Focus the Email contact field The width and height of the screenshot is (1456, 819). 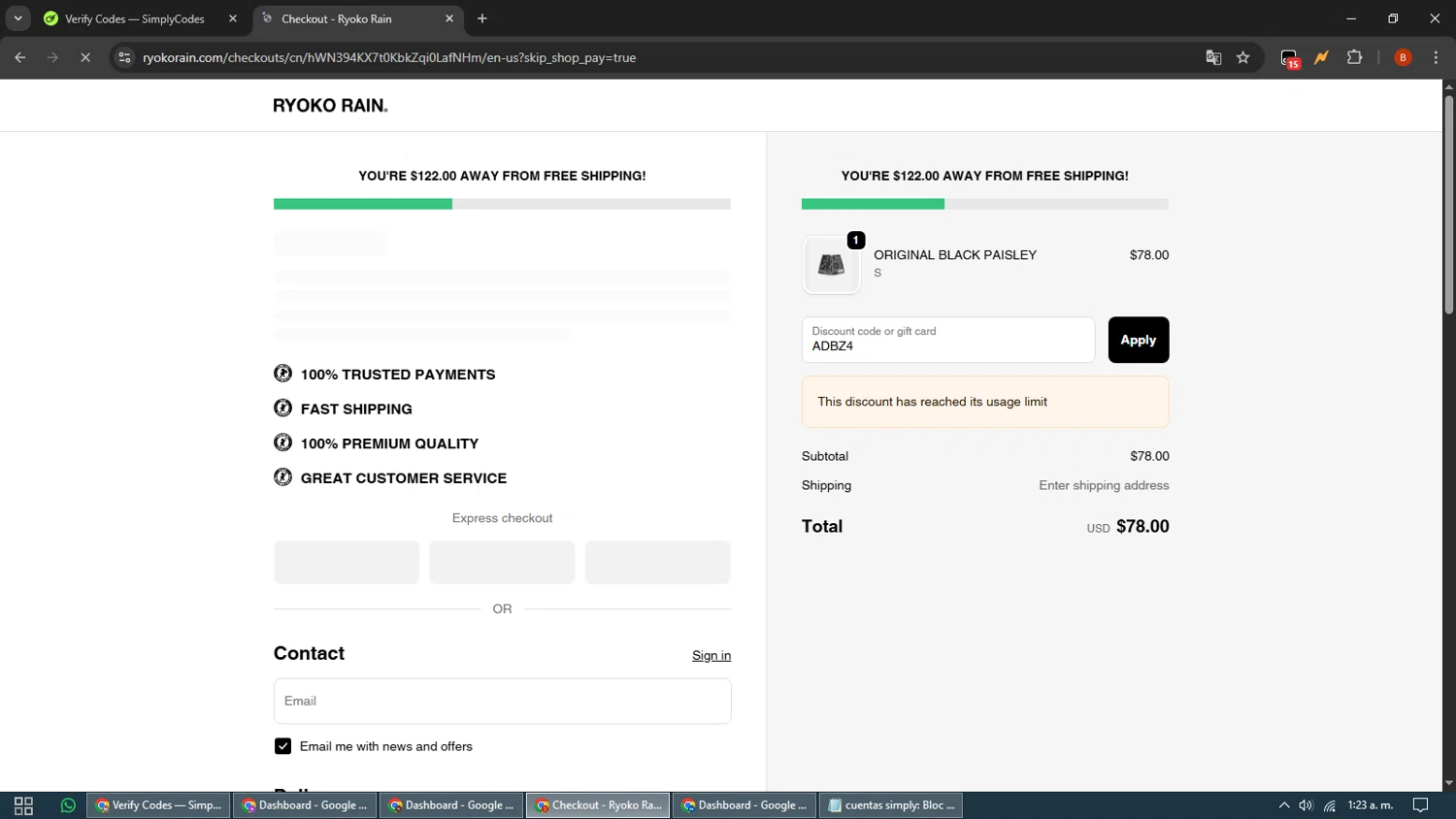click(502, 701)
